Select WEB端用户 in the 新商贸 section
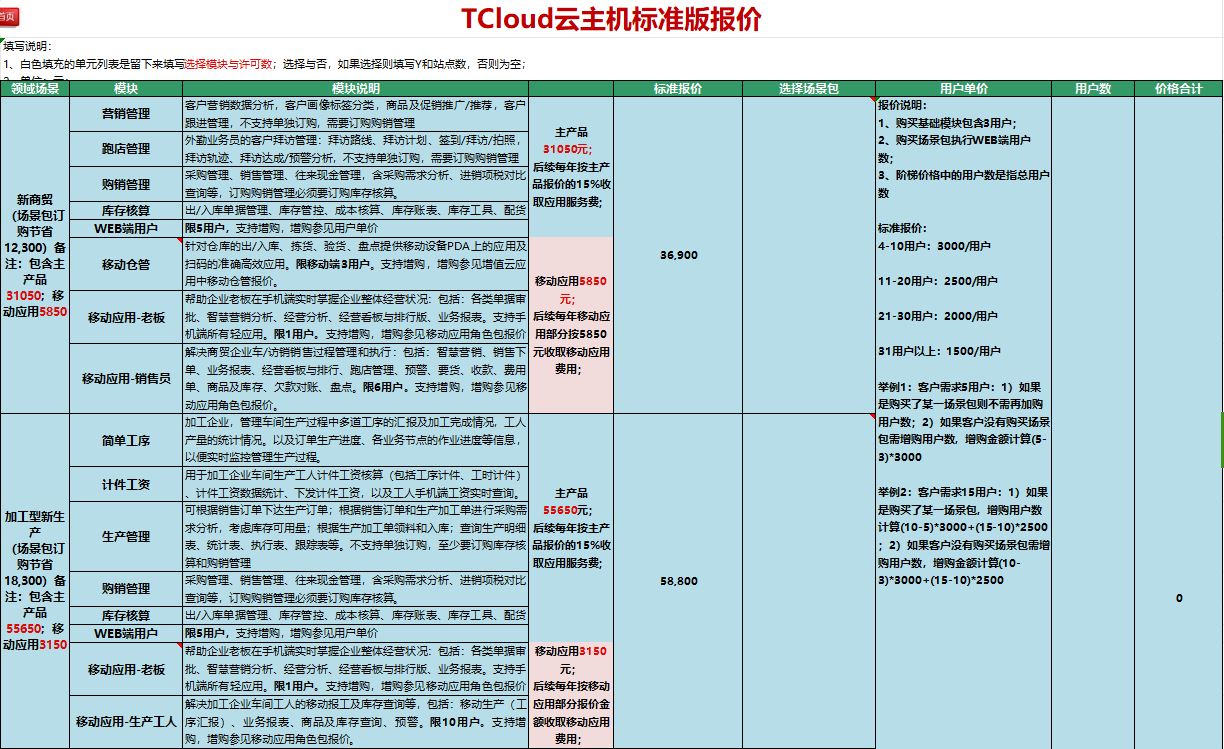Viewport: 1224px width, 749px height. click(x=126, y=229)
